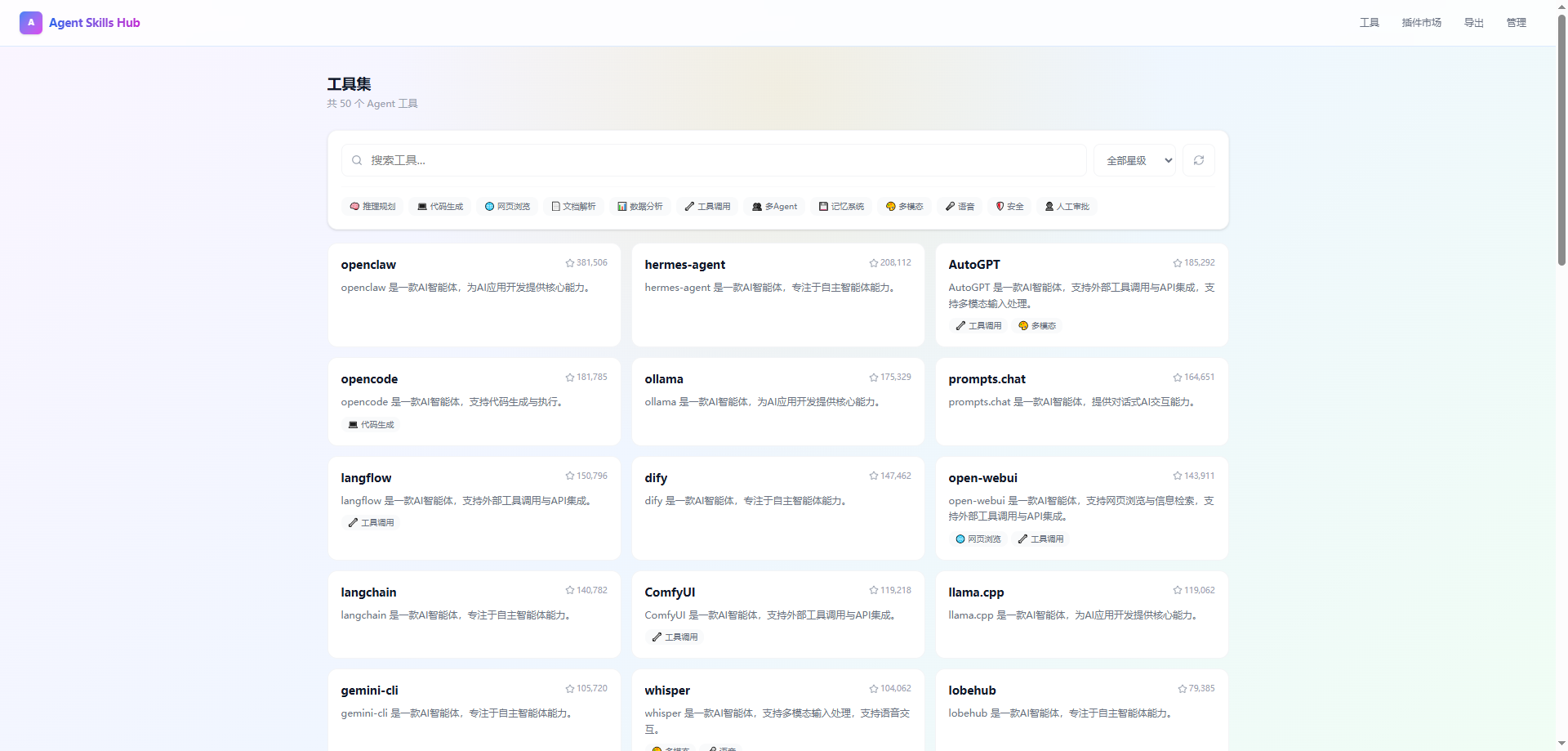Click the 搜索工具 search input field
1568x751 pixels.
pyautogui.click(x=714, y=160)
